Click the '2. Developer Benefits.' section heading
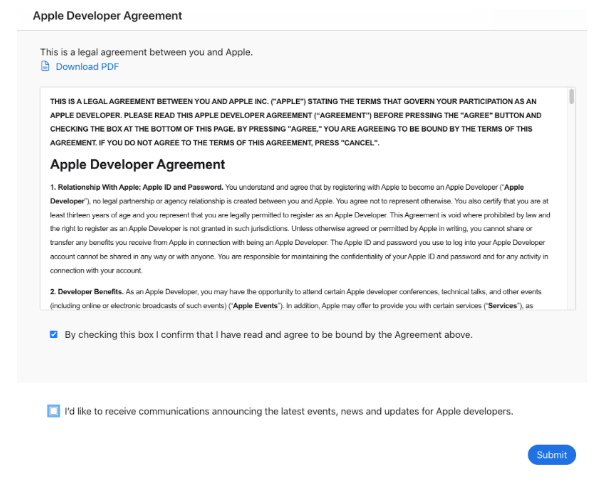This screenshot has width=613, height=483. coord(87,292)
